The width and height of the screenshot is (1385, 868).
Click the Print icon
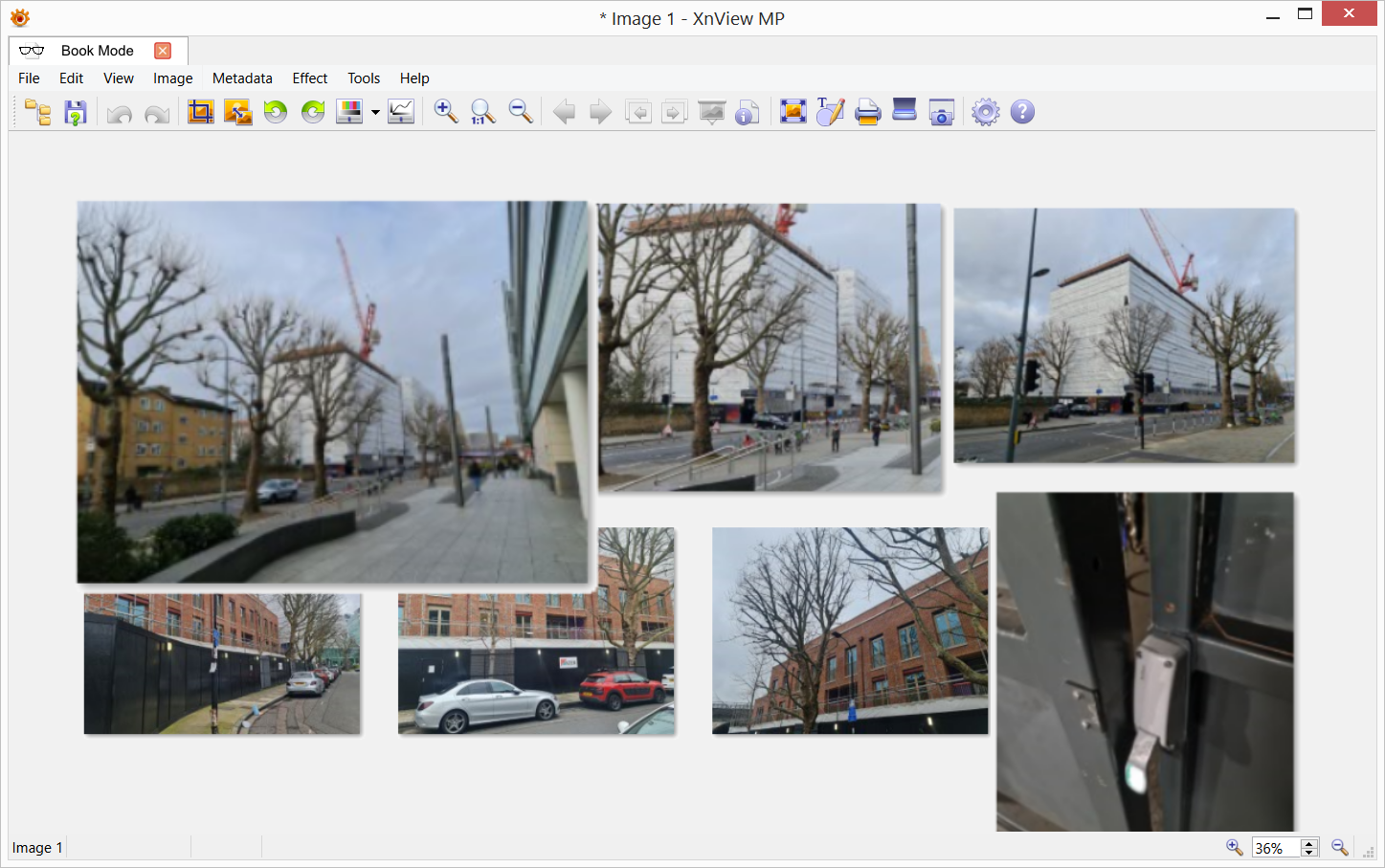(867, 112)
